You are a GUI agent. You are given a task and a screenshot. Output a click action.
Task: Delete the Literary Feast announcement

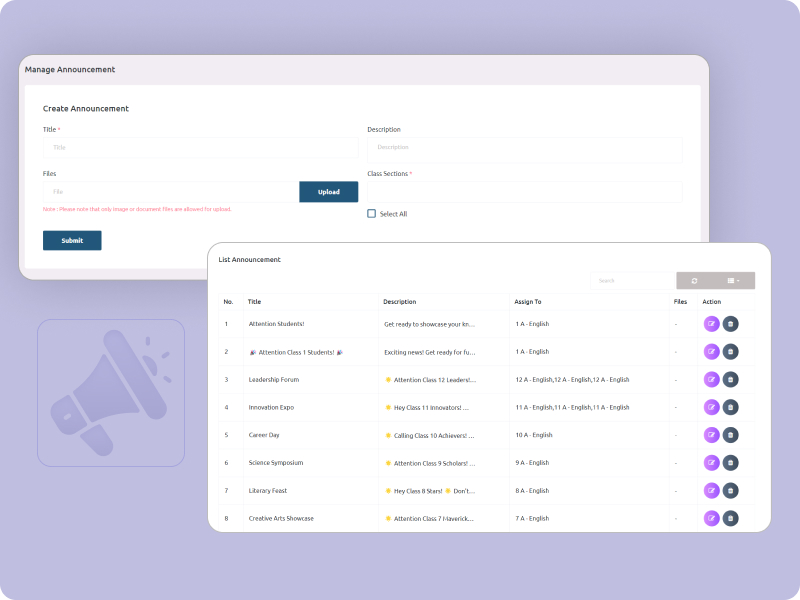(x=731, y=491)
